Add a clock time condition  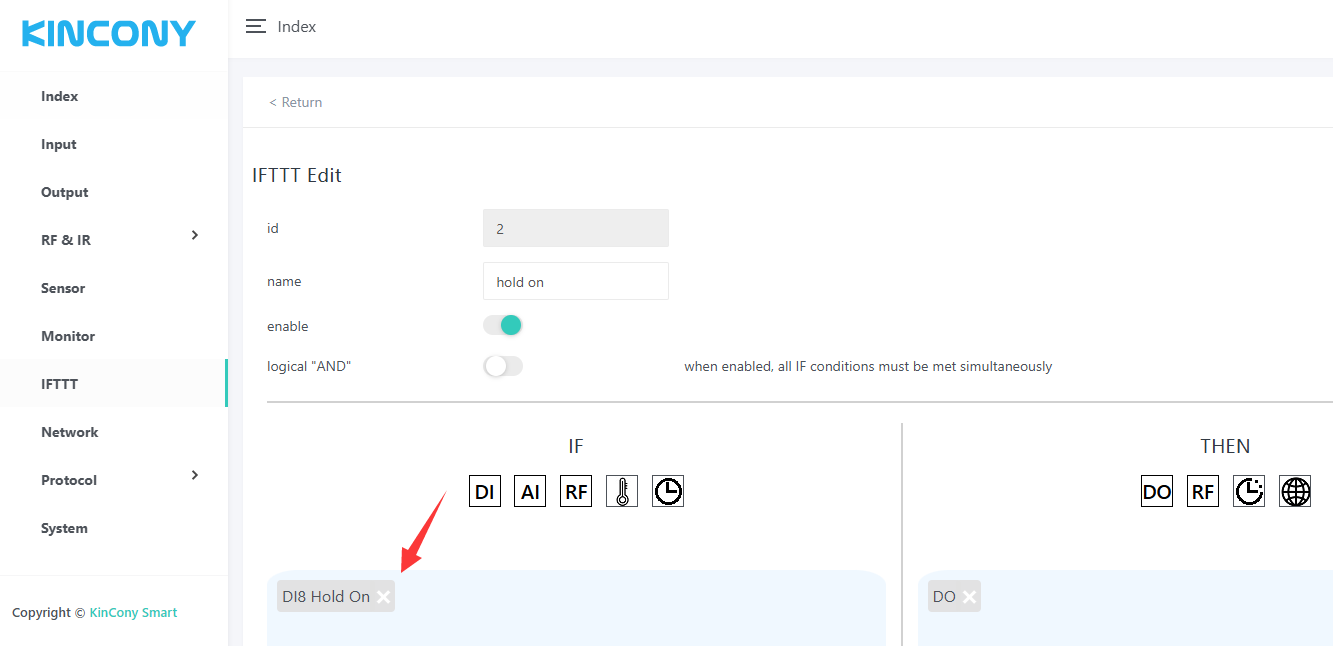click(x=668, y=492)
